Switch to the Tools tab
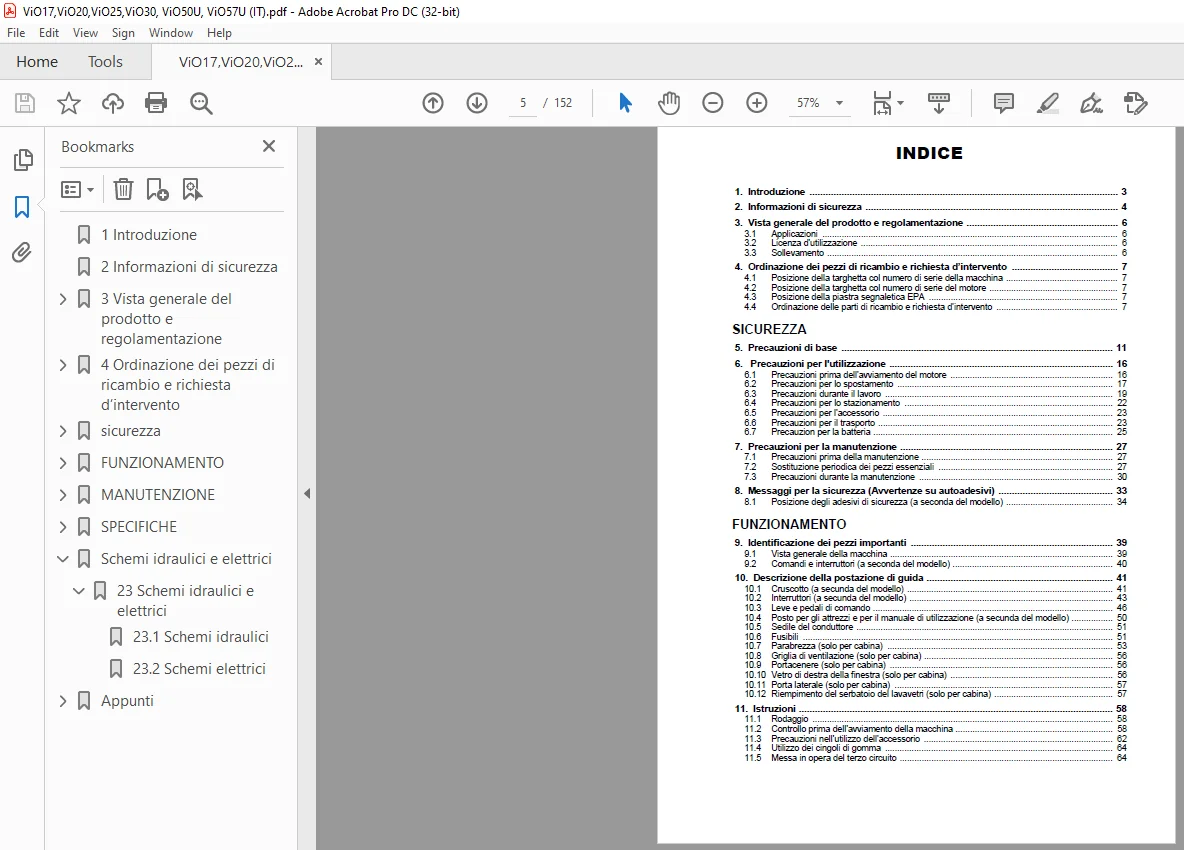This screenshot has width=1184, height=850. (105, 62)
